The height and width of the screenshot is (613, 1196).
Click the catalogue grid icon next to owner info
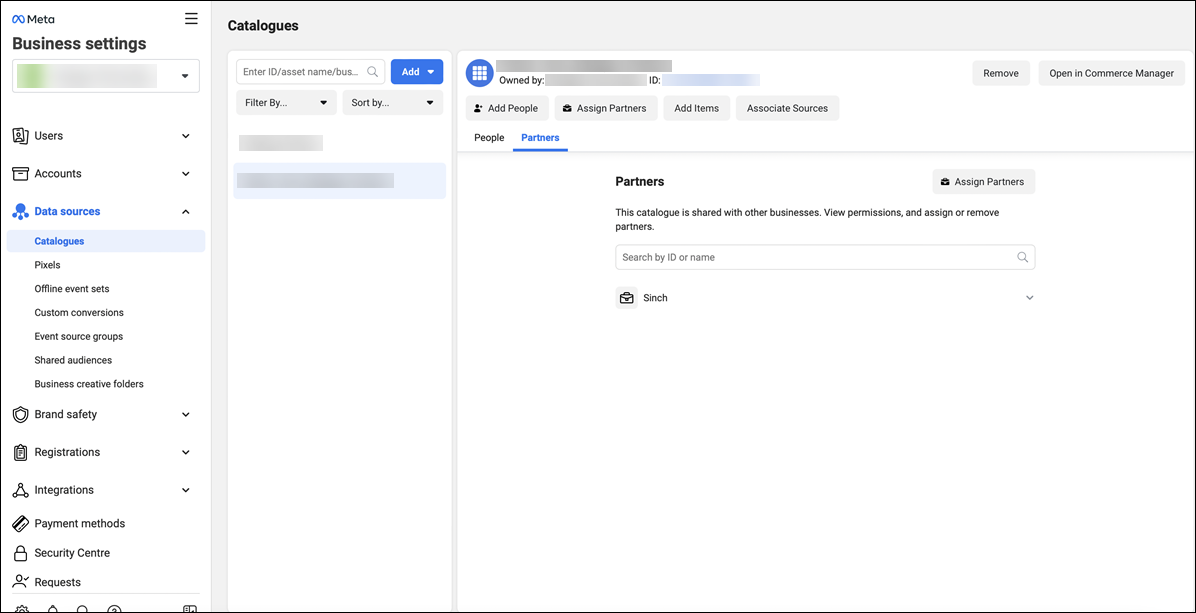pyautogui.click(x=479, y=72)
